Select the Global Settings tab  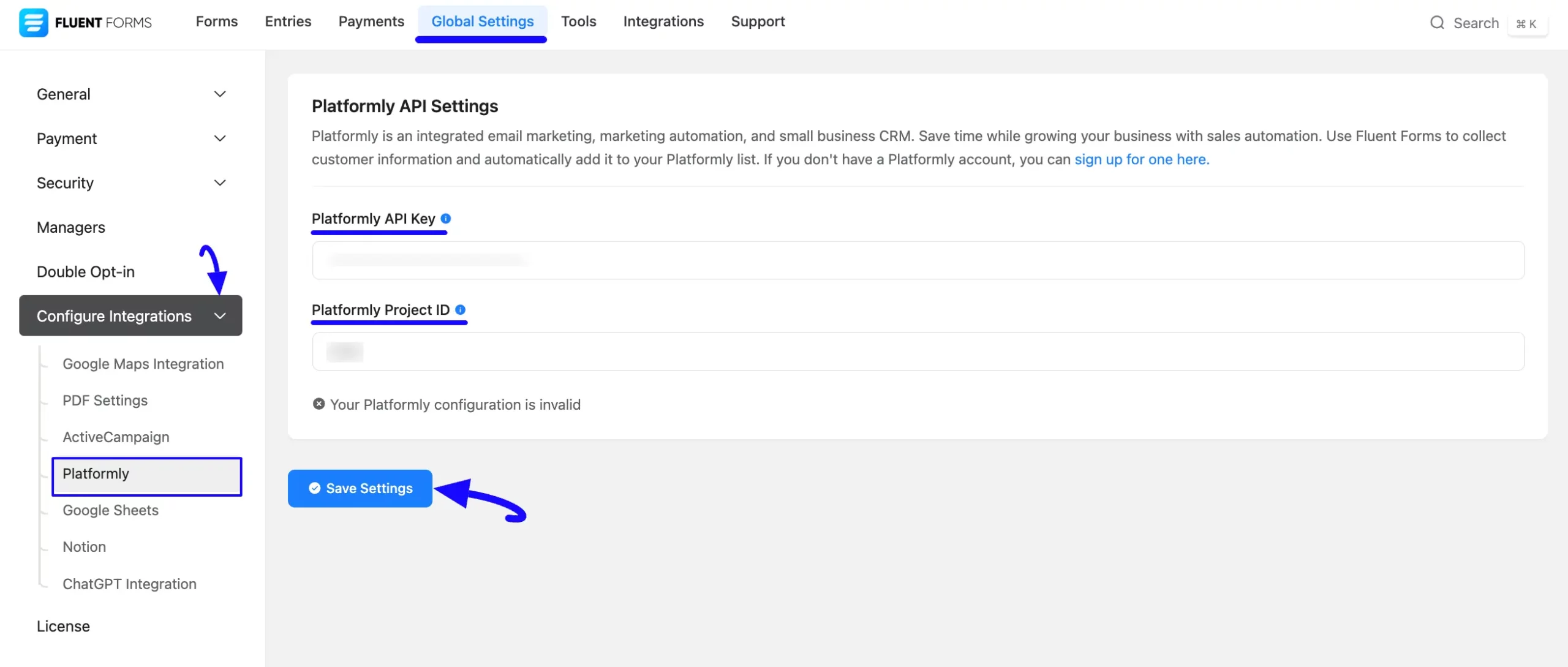pos(483,21)
